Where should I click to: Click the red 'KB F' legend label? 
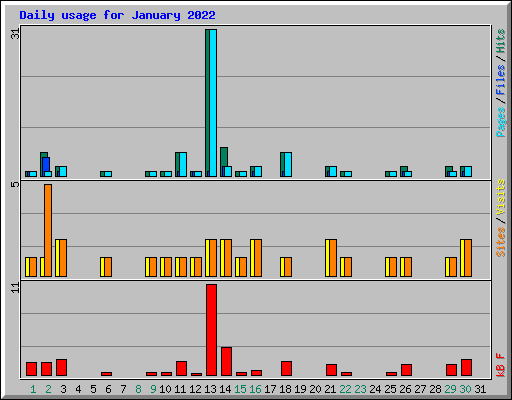click(x=501, y=365)
